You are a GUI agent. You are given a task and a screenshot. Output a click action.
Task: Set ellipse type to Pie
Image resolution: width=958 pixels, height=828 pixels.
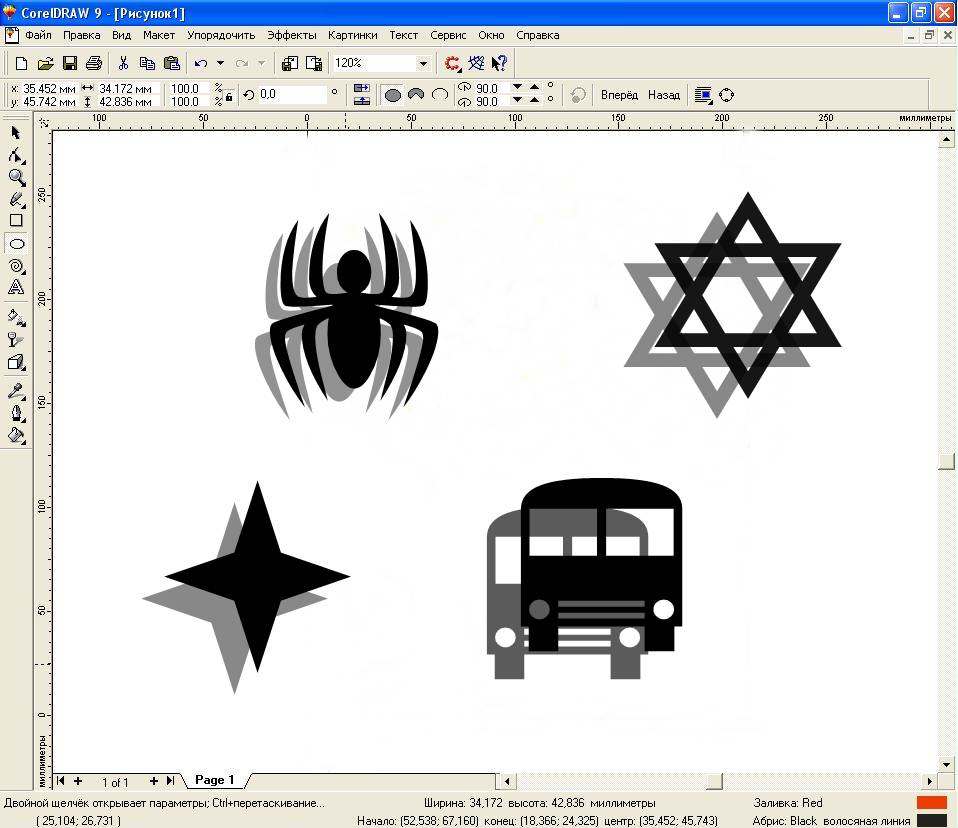coord(416,95)
